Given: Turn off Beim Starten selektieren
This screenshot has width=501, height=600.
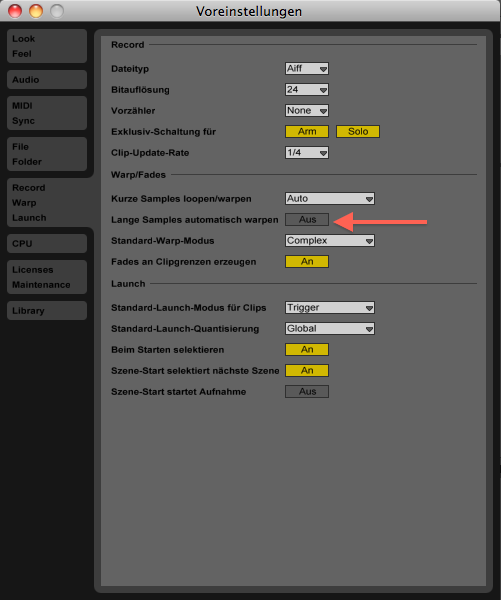Looking at the screenshot, I should [x=307, y=350].
